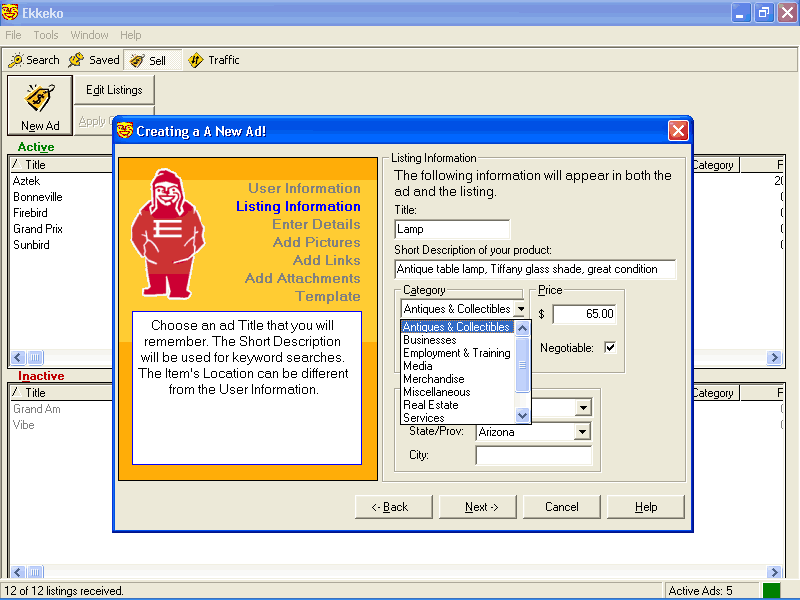Click Inactive list left scroll arrow
Screen dimensions: 800x600
tap(17, 572)
